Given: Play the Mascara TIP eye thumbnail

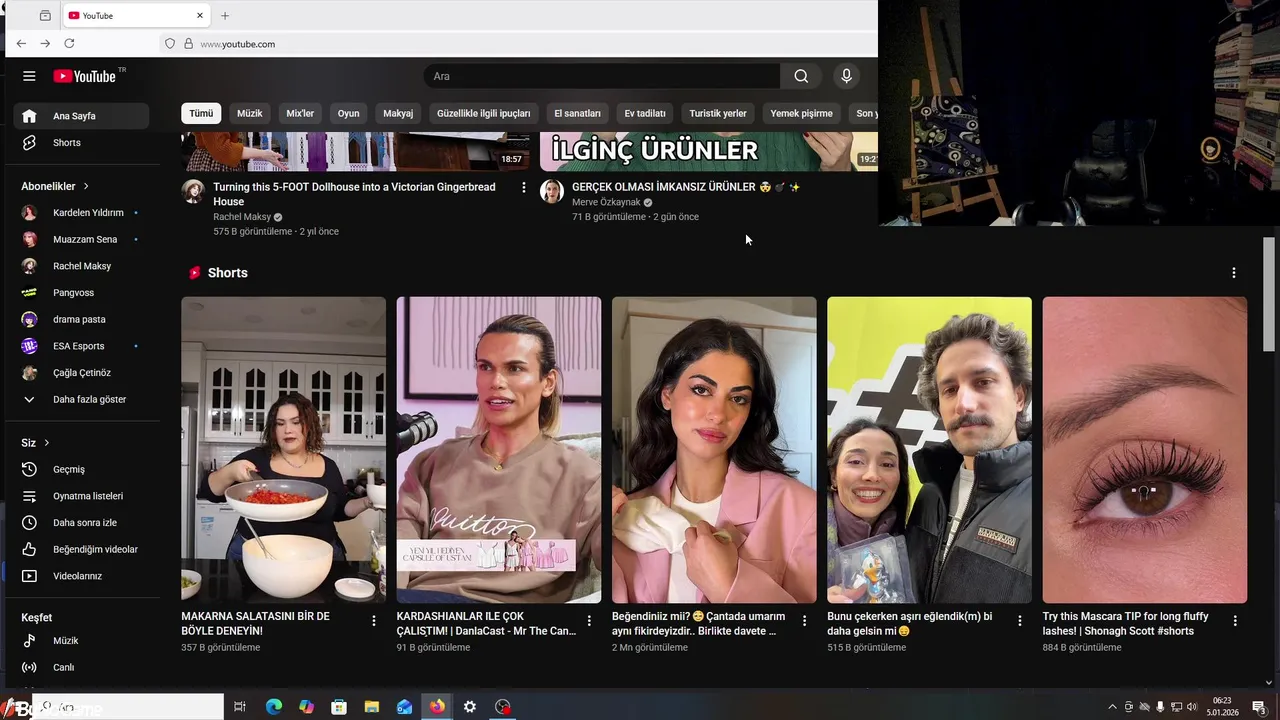Looking at the screenshot, I should tap(1145, 450).
